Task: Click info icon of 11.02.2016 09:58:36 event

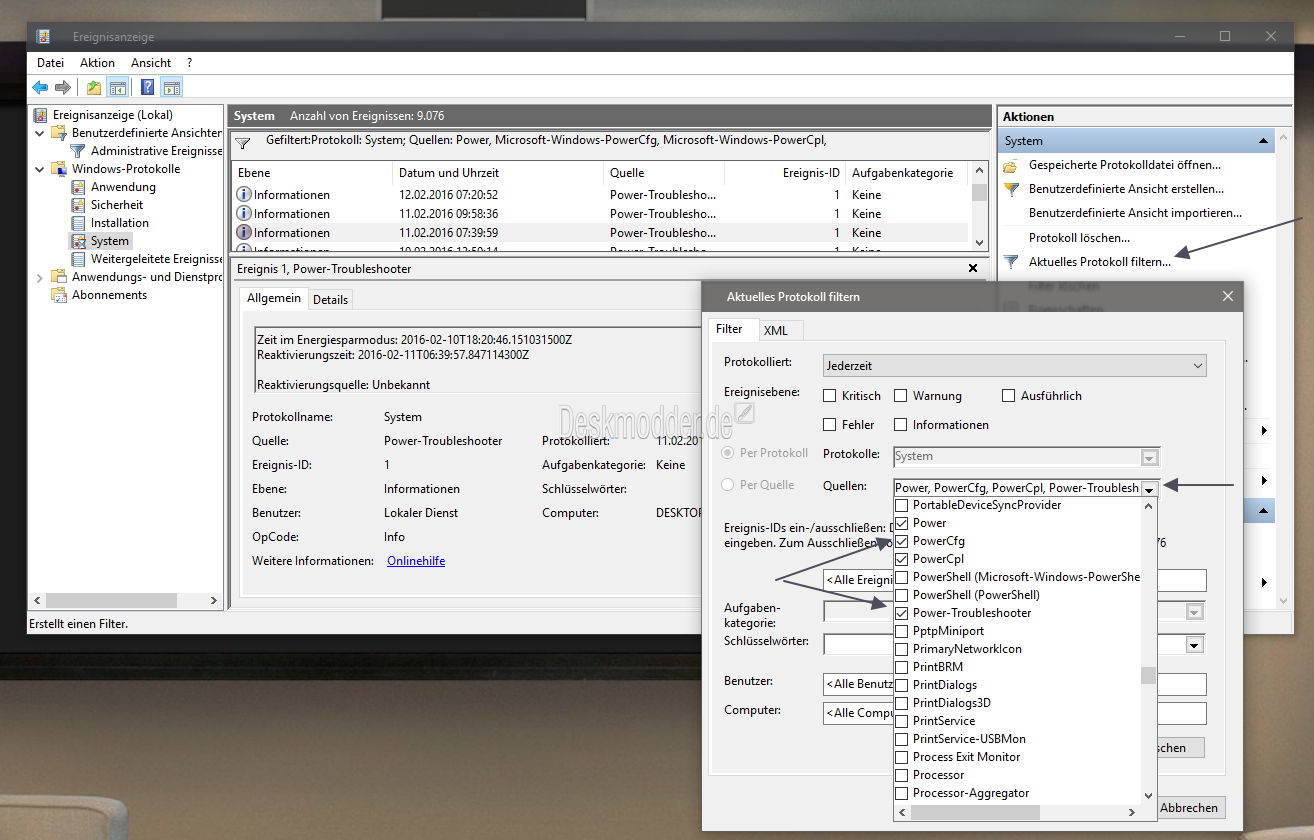Action: point(243,213)
